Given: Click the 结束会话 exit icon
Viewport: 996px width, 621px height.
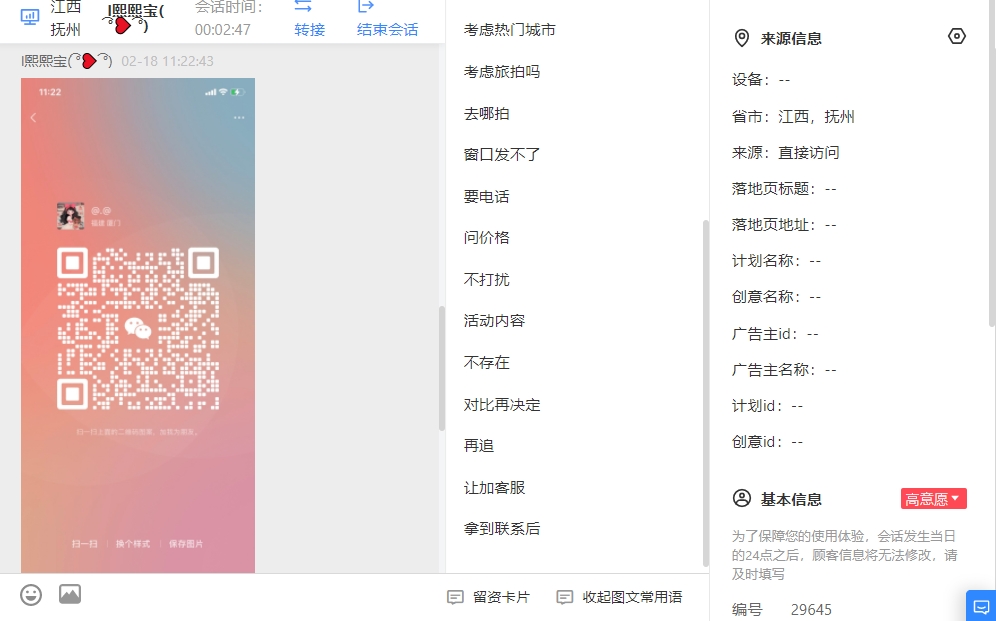Looking at the screenshot, I should [367, 6].
